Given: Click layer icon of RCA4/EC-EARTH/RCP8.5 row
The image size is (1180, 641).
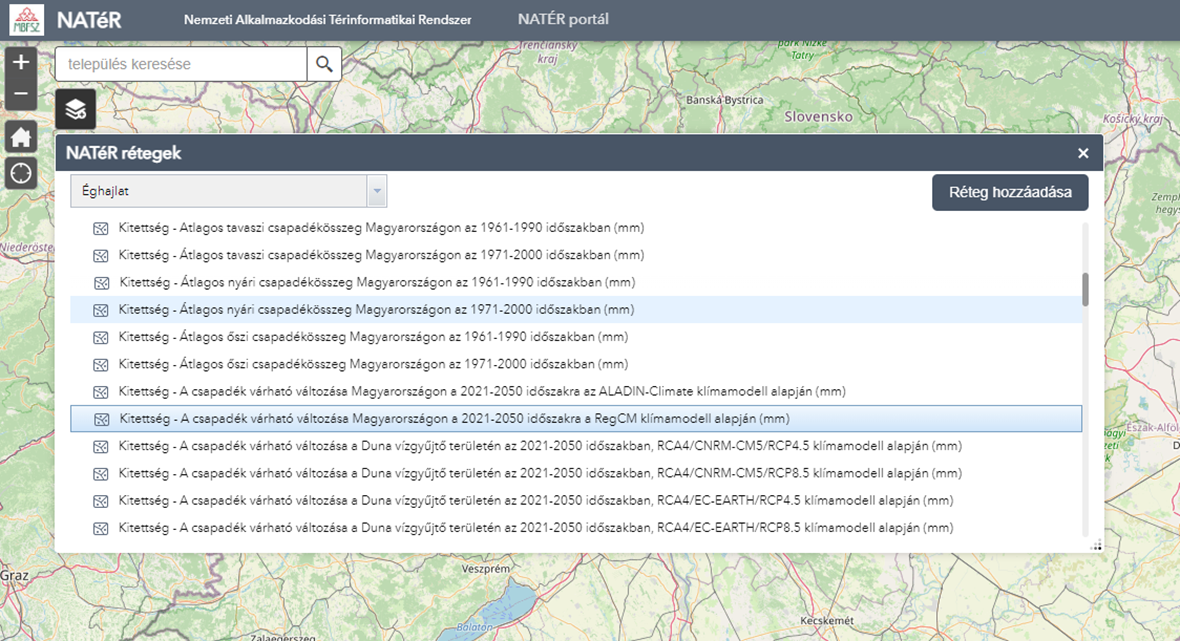Looking at the screenshot, I should pyautogui.click(x=100, y=529).
